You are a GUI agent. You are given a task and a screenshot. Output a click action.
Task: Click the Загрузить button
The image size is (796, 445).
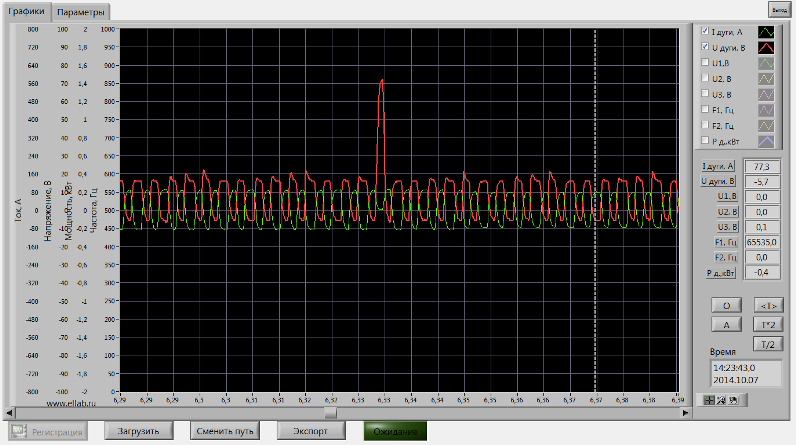(x=139, y=431)
